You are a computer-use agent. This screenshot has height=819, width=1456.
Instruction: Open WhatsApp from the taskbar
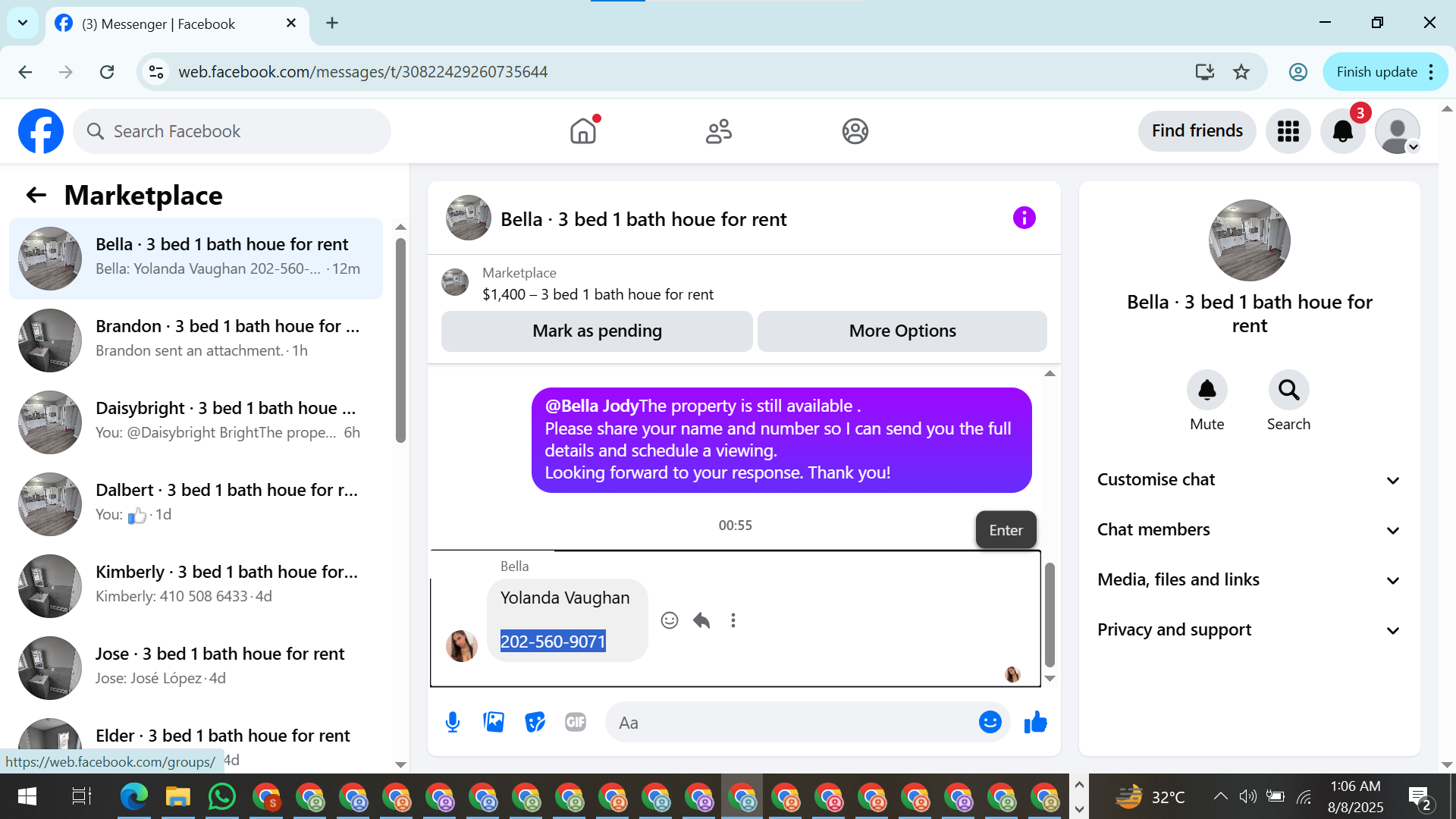pyautogui.click(x=221, y=797)
